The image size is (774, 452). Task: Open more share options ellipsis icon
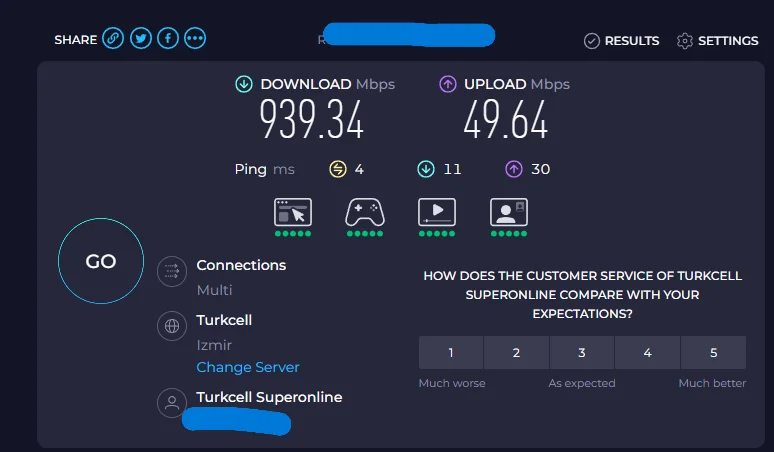[x=195, y=39]
